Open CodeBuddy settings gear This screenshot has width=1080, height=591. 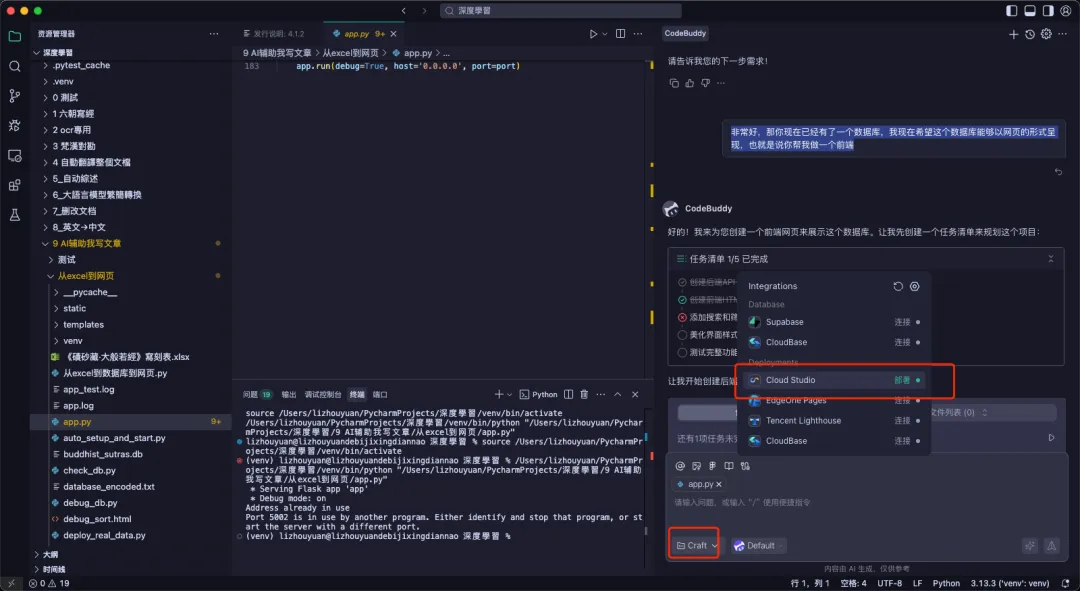click(x=1046, y=34)
